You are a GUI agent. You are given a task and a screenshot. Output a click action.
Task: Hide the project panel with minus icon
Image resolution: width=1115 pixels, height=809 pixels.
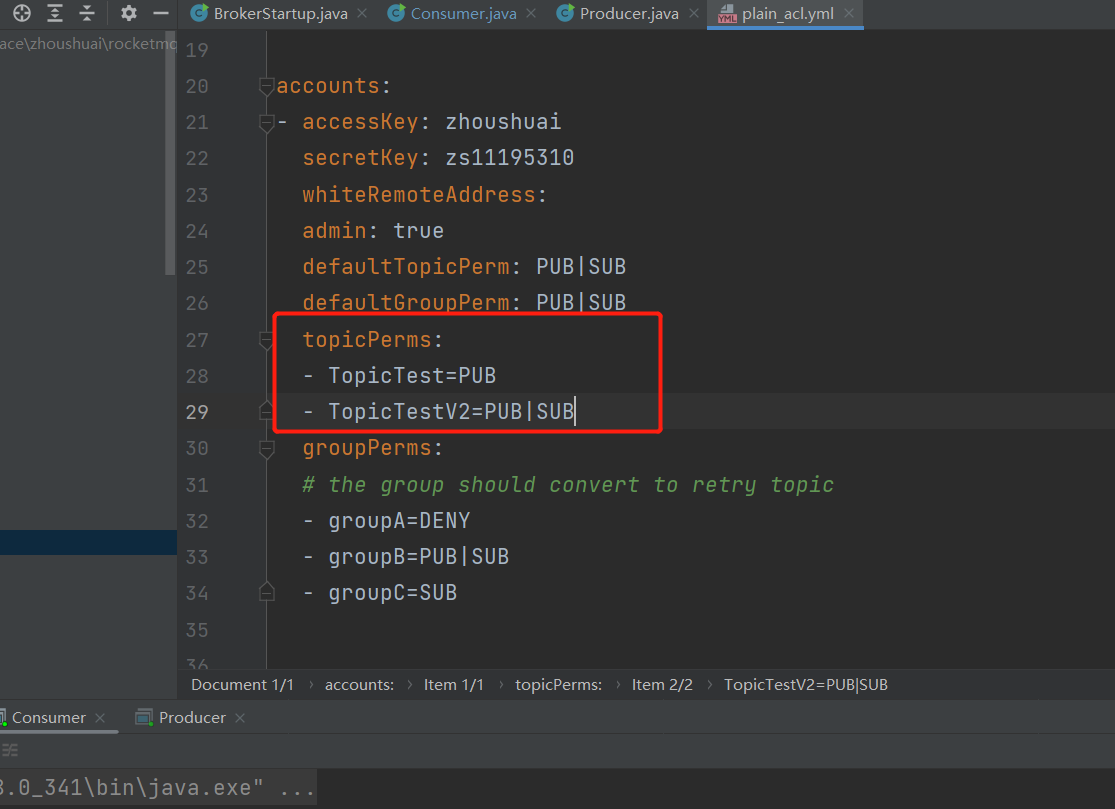point(161,13)
